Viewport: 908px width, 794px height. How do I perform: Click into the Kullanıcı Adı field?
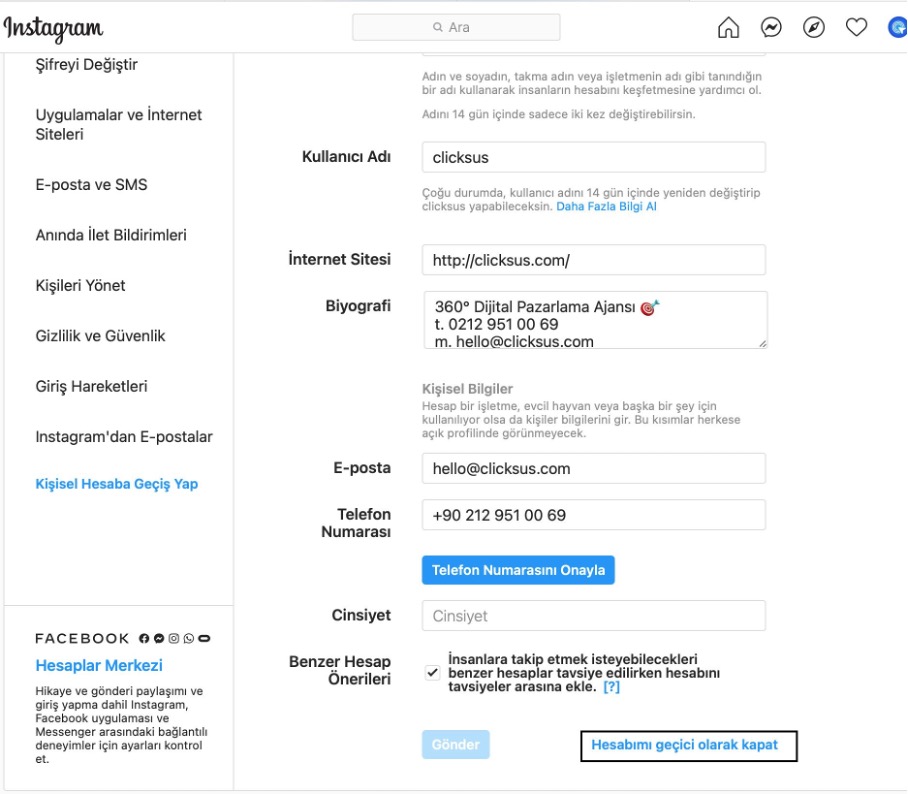(593, 158)
